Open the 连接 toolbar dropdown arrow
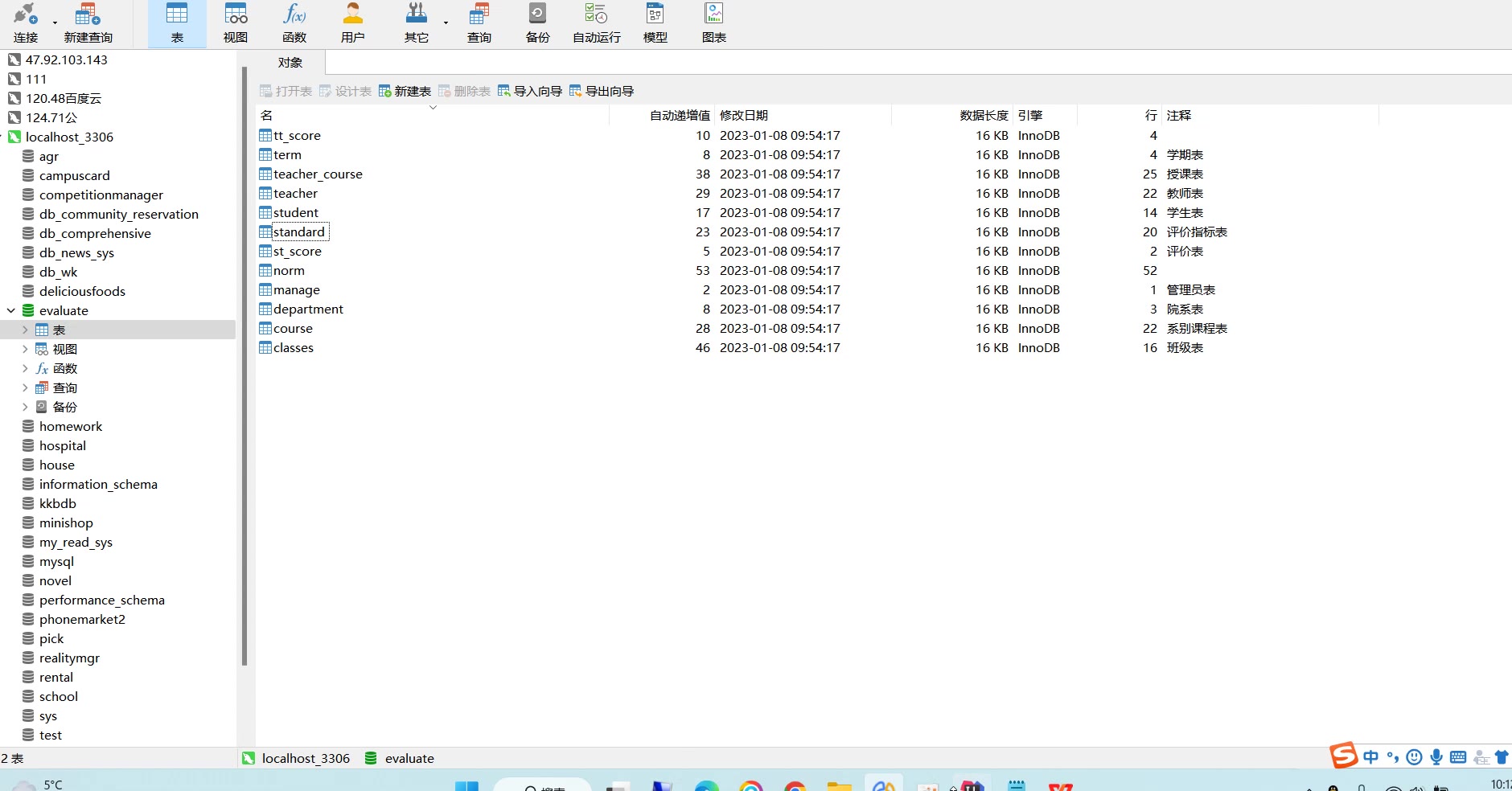 [55, 23]
